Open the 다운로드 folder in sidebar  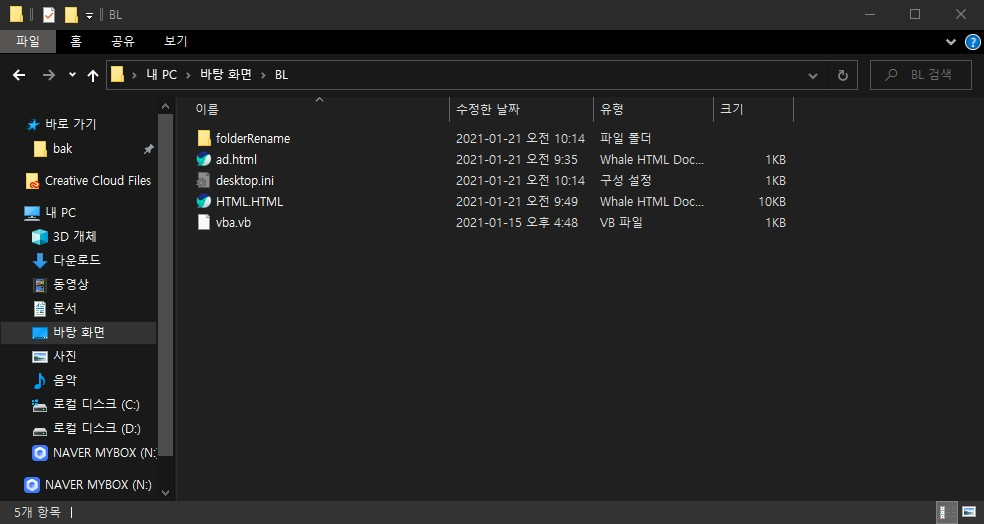77,260
